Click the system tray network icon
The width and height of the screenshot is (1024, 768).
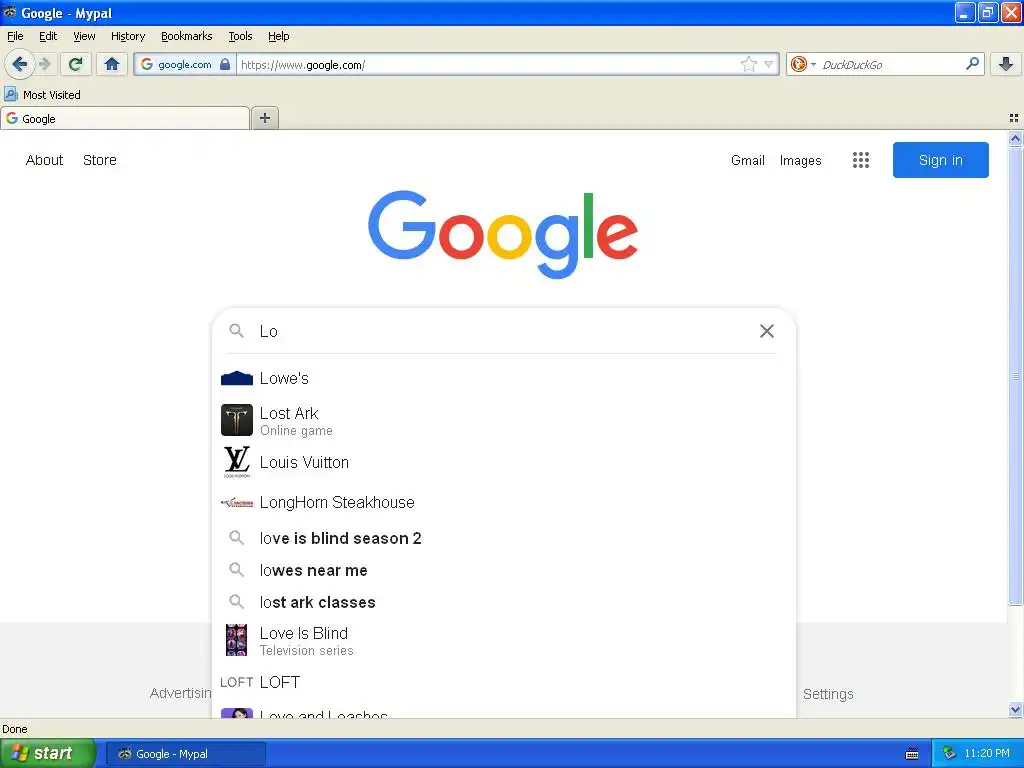[949, 753]
